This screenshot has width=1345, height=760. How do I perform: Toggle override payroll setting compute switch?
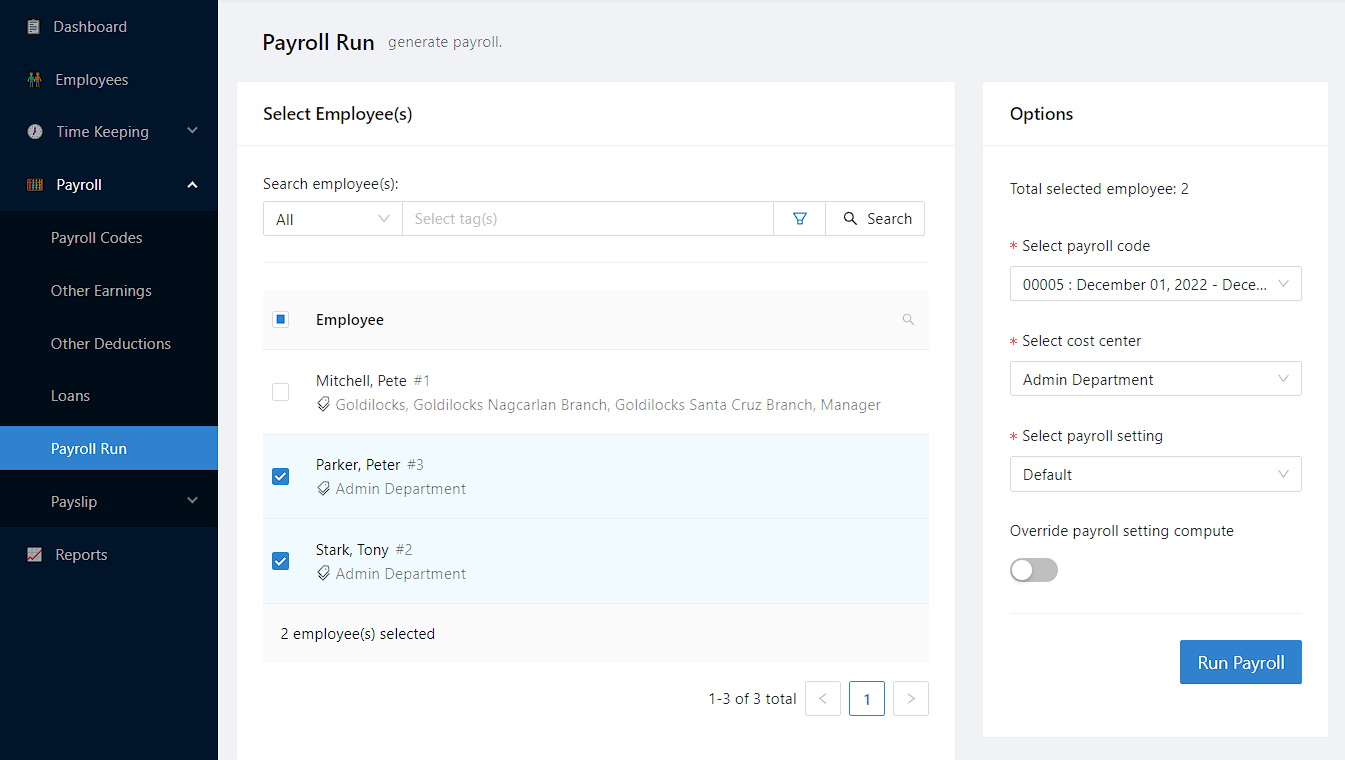[1033, 570]
